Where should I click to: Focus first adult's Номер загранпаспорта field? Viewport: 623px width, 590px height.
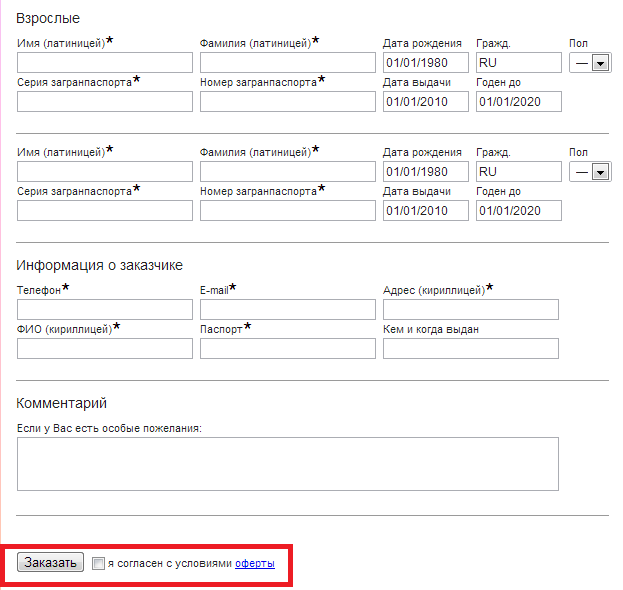tap(288, 102)
